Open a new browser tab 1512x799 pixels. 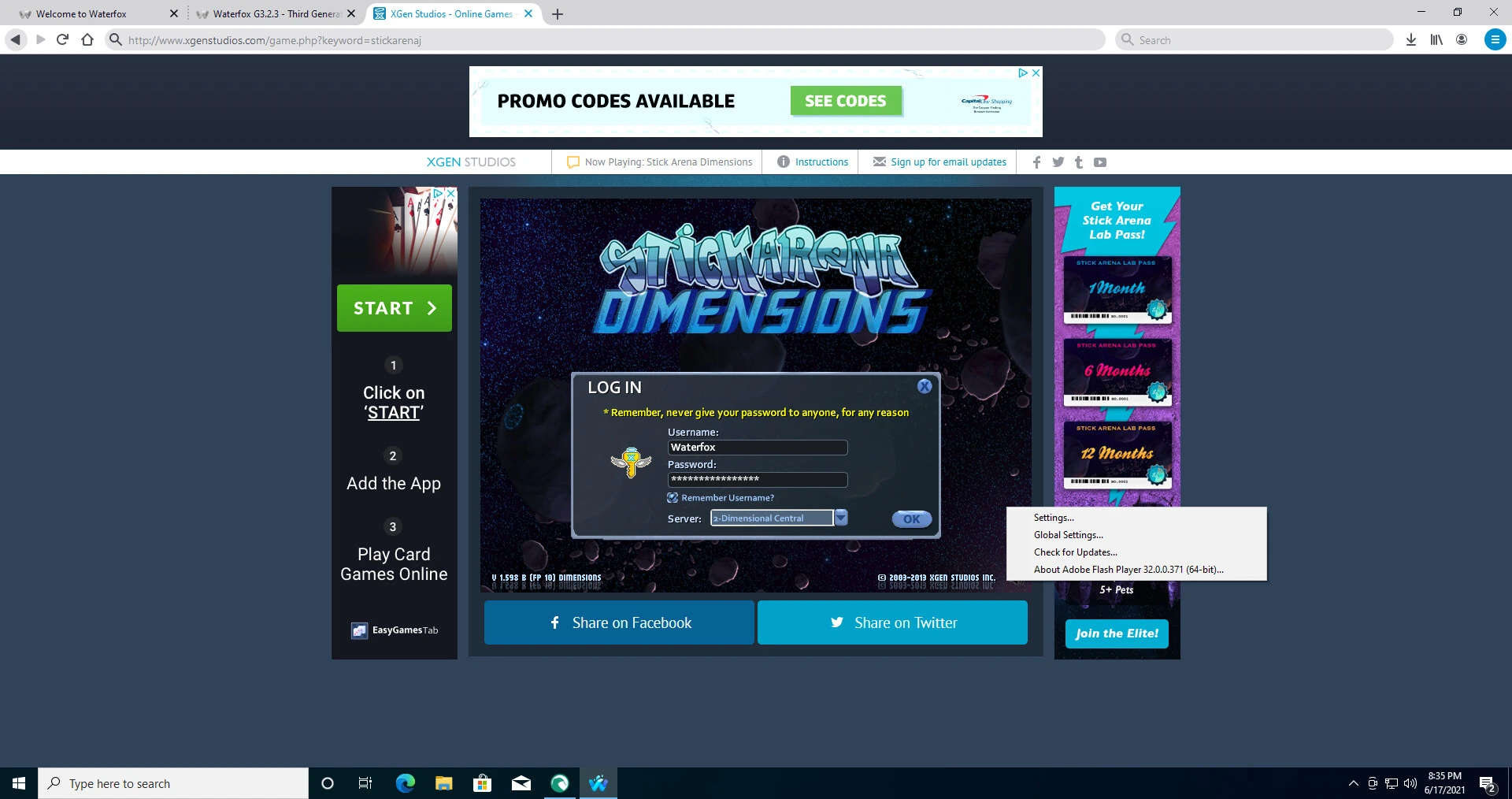coord(558,13)
